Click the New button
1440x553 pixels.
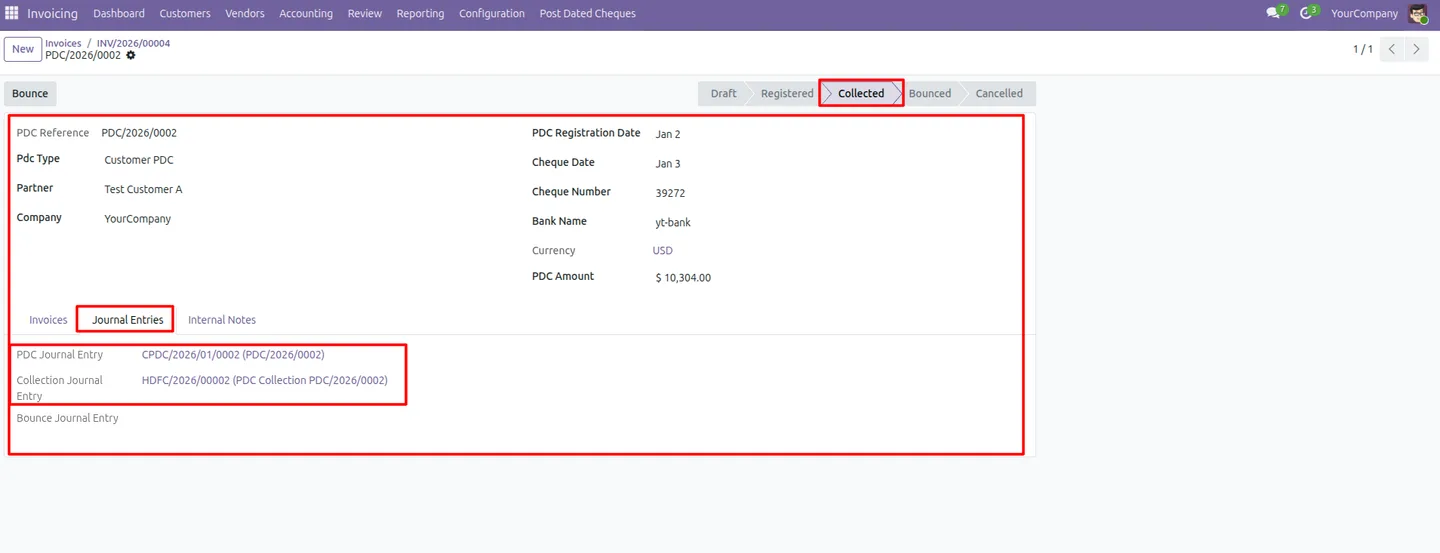(23, 49)
